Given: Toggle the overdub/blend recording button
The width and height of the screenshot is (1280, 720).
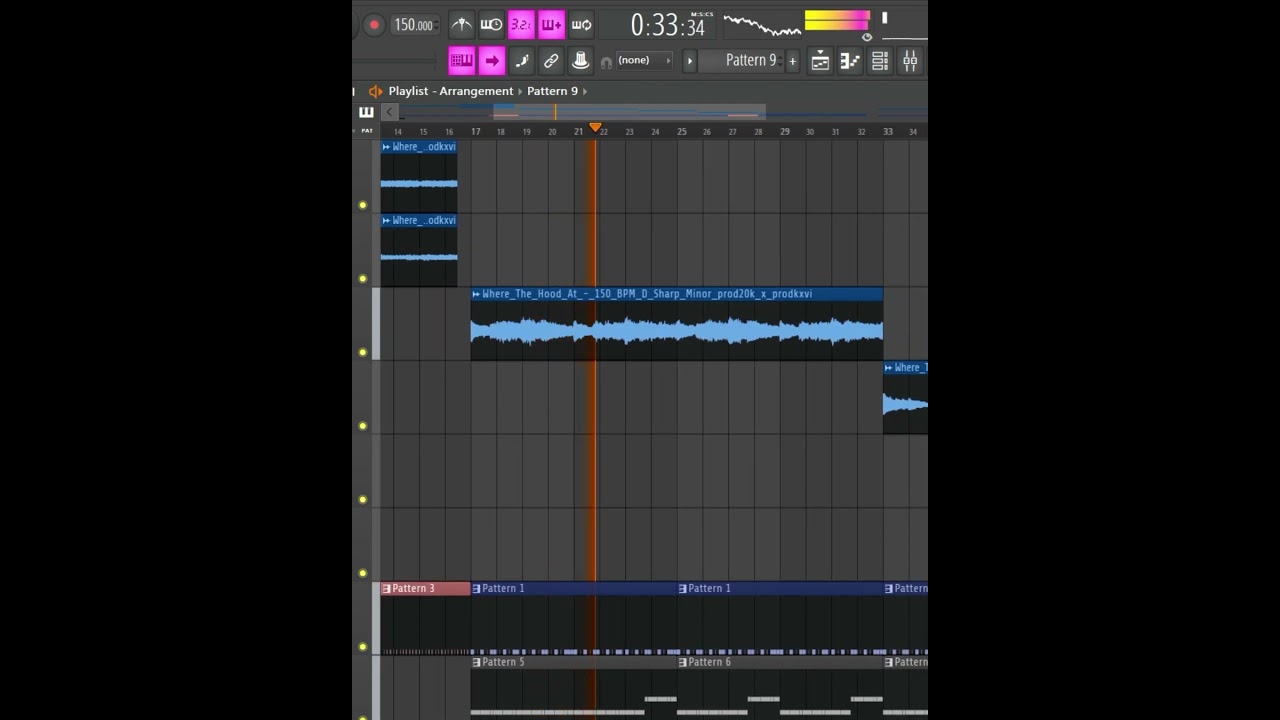Looking at the screenshot, I should coord(551,25).
